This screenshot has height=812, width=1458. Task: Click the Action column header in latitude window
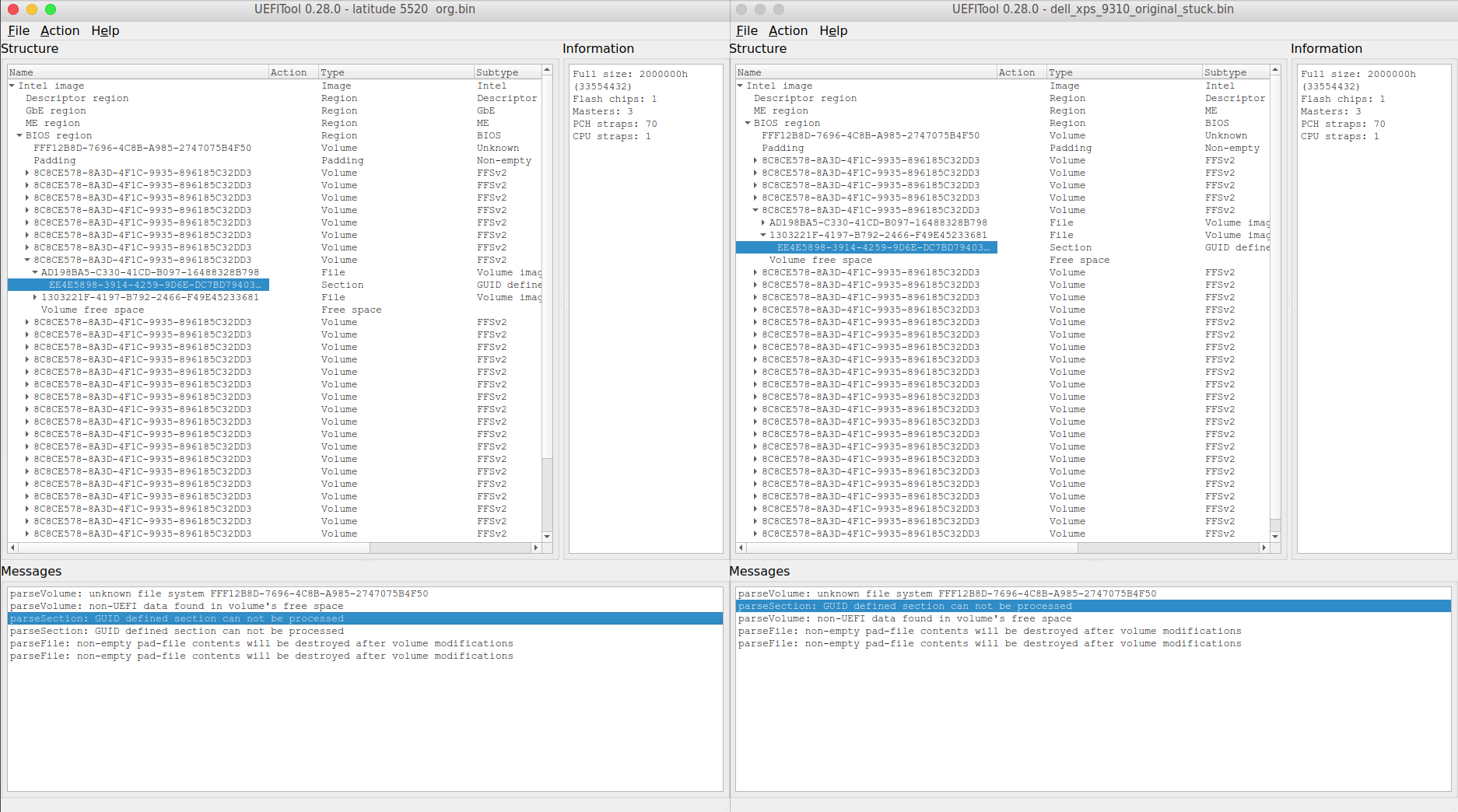tap(293, 72)
